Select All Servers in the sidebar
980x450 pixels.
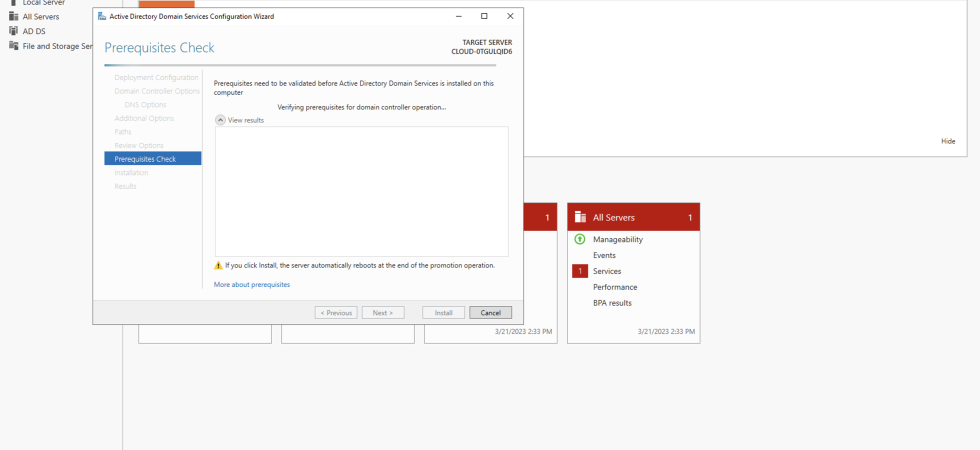pos(41,17)
